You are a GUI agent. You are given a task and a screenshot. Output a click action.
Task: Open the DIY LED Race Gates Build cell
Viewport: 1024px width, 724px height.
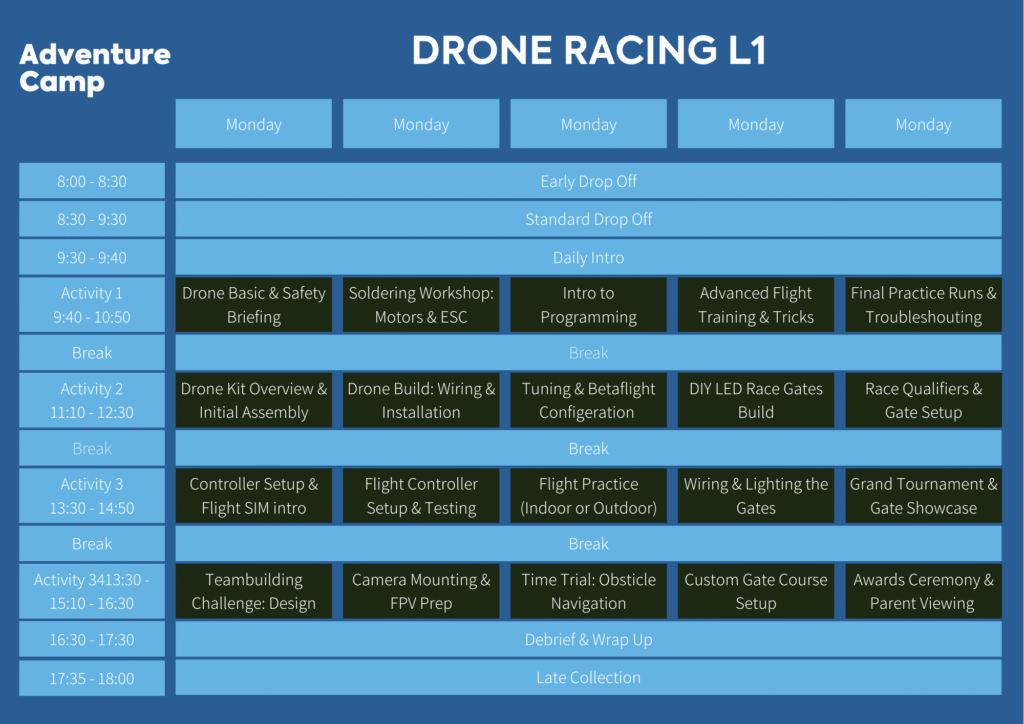click(756, 400)
